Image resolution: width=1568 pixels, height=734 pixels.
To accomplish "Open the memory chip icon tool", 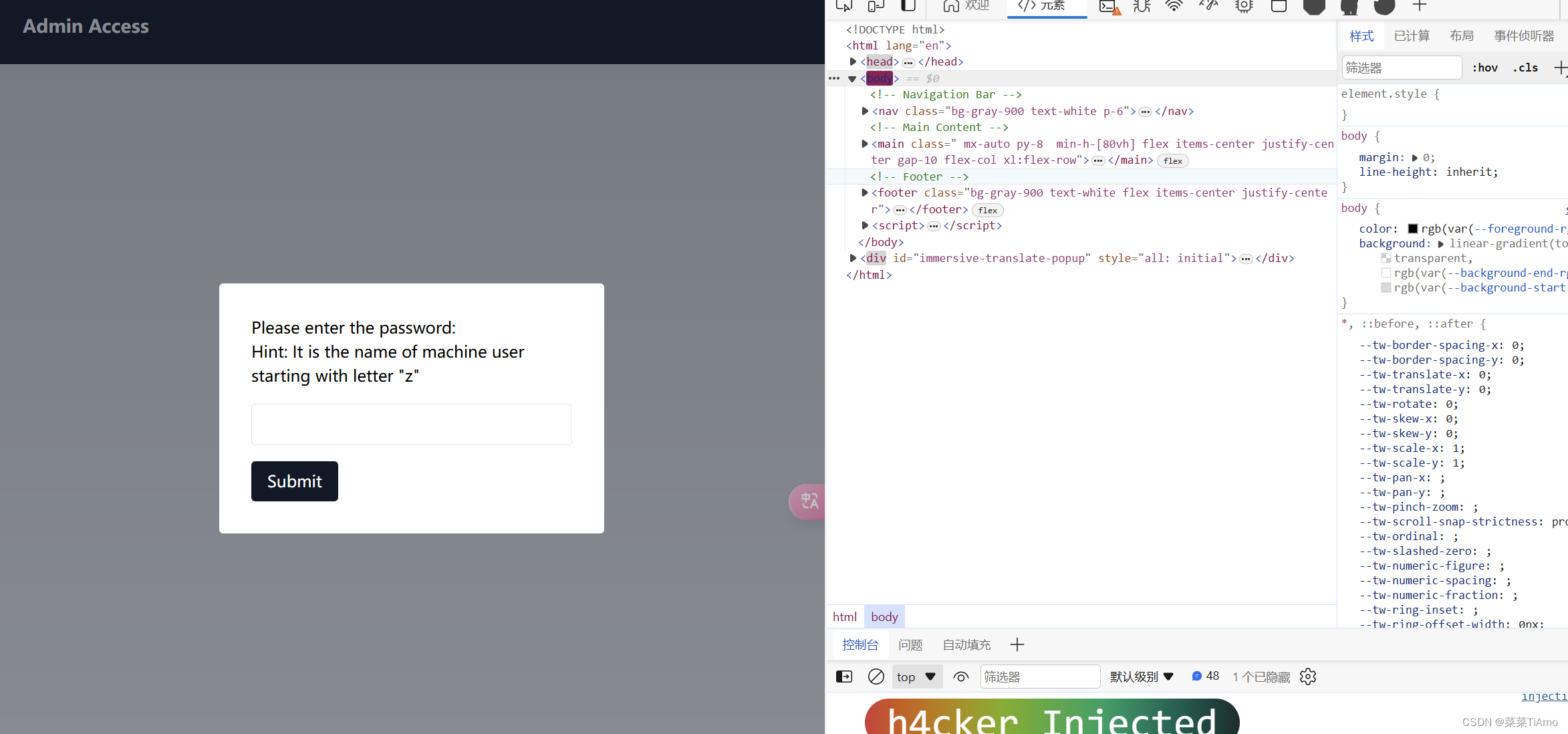I will [1244, 6].
